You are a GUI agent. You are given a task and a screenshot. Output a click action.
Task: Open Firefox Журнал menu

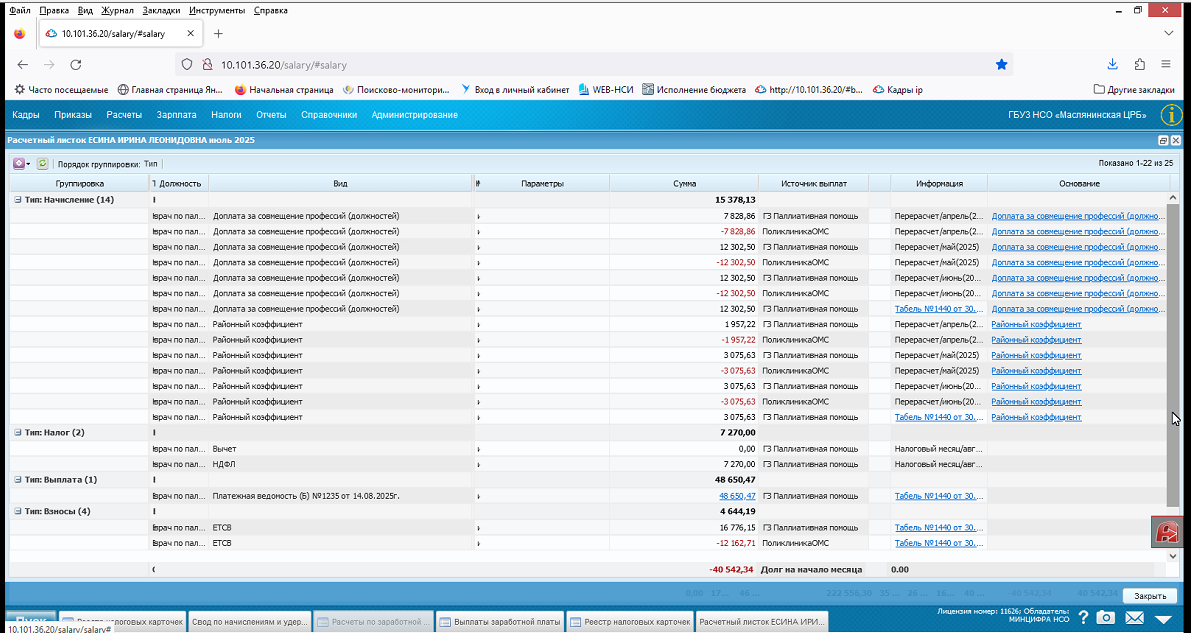118,11
